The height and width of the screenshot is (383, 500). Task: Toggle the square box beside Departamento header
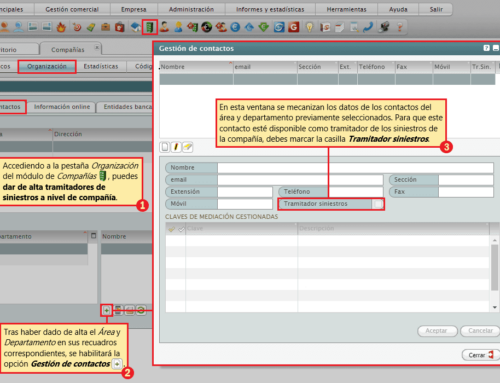coord(94,235)
